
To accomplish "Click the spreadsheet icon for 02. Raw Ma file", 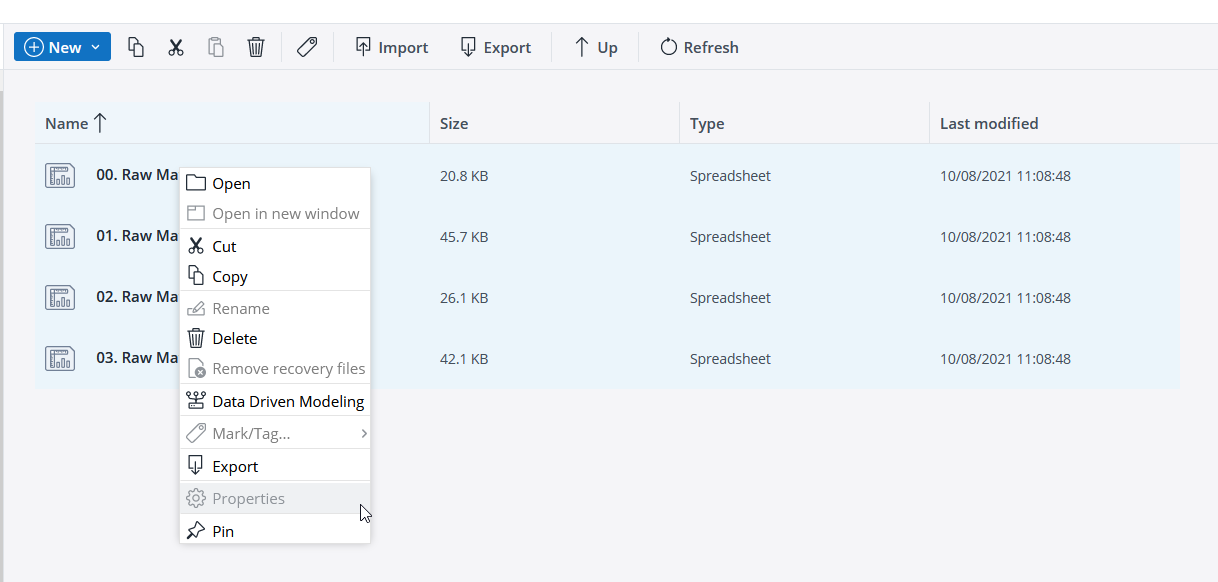I will coord(60,297).
